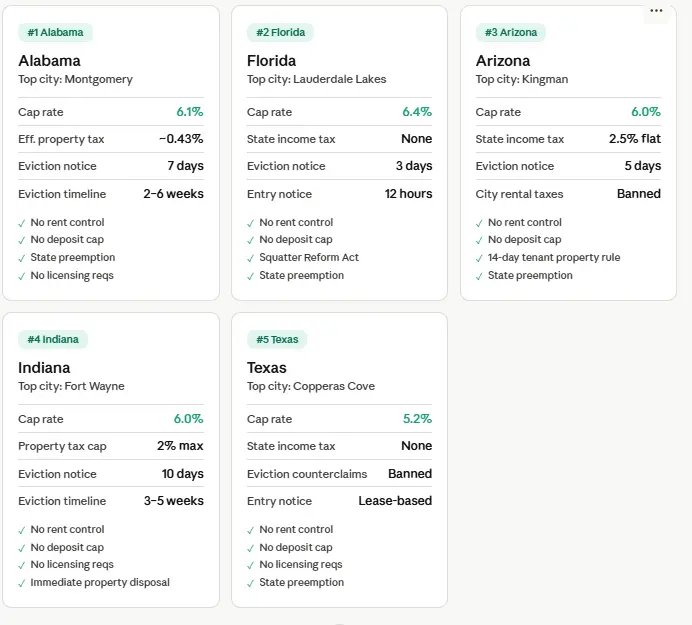Click checkmark beside Florida's No deposit cap

tap(251, 240)
